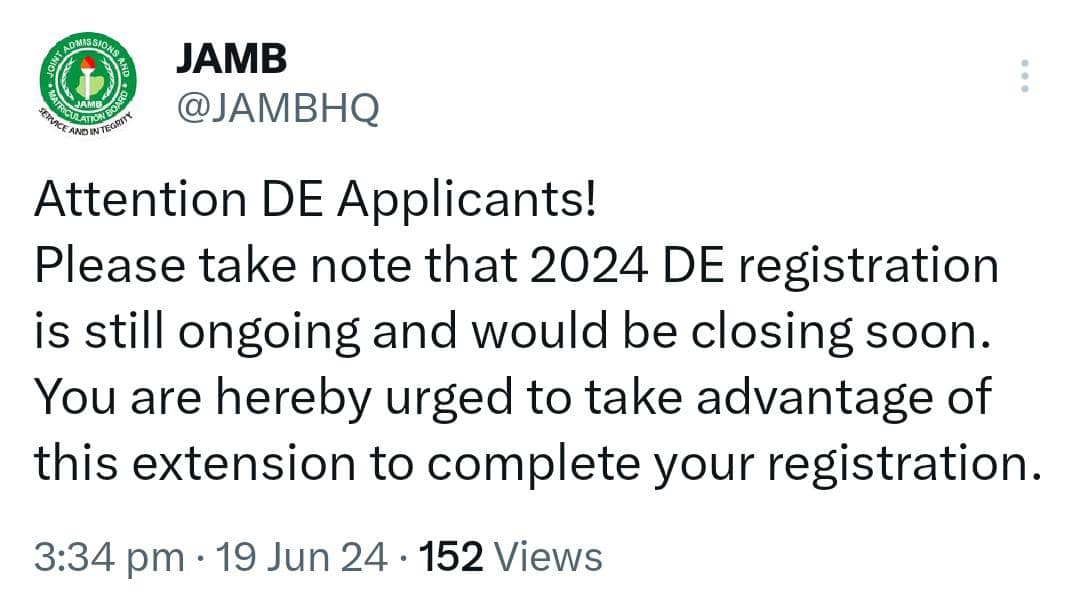Click the word 'Views' in footer
Viewport: 1080px width, 602px height.
pyautogui.click(x=548, y=557)
